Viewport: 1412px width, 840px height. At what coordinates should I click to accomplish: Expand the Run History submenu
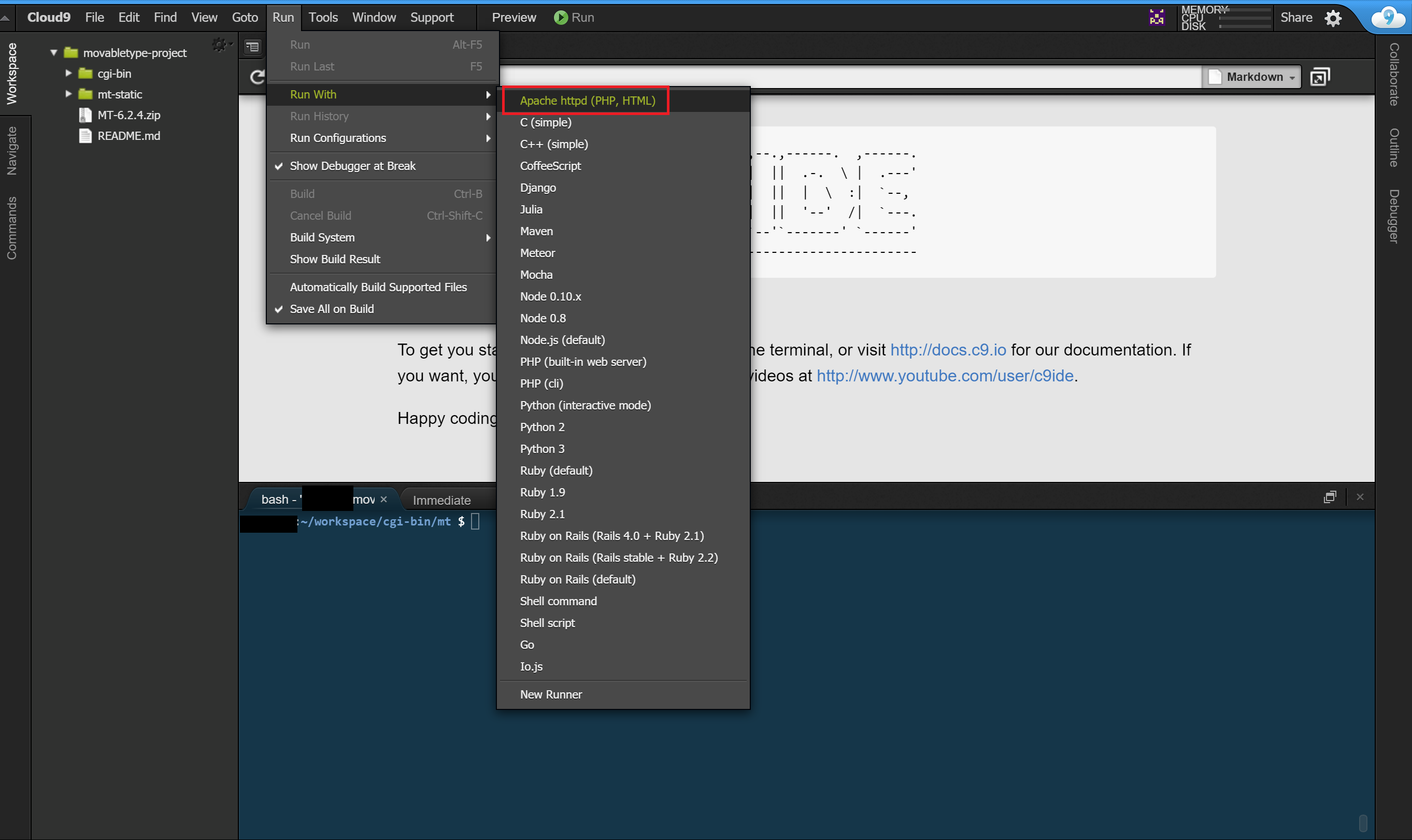click(382, 117)
